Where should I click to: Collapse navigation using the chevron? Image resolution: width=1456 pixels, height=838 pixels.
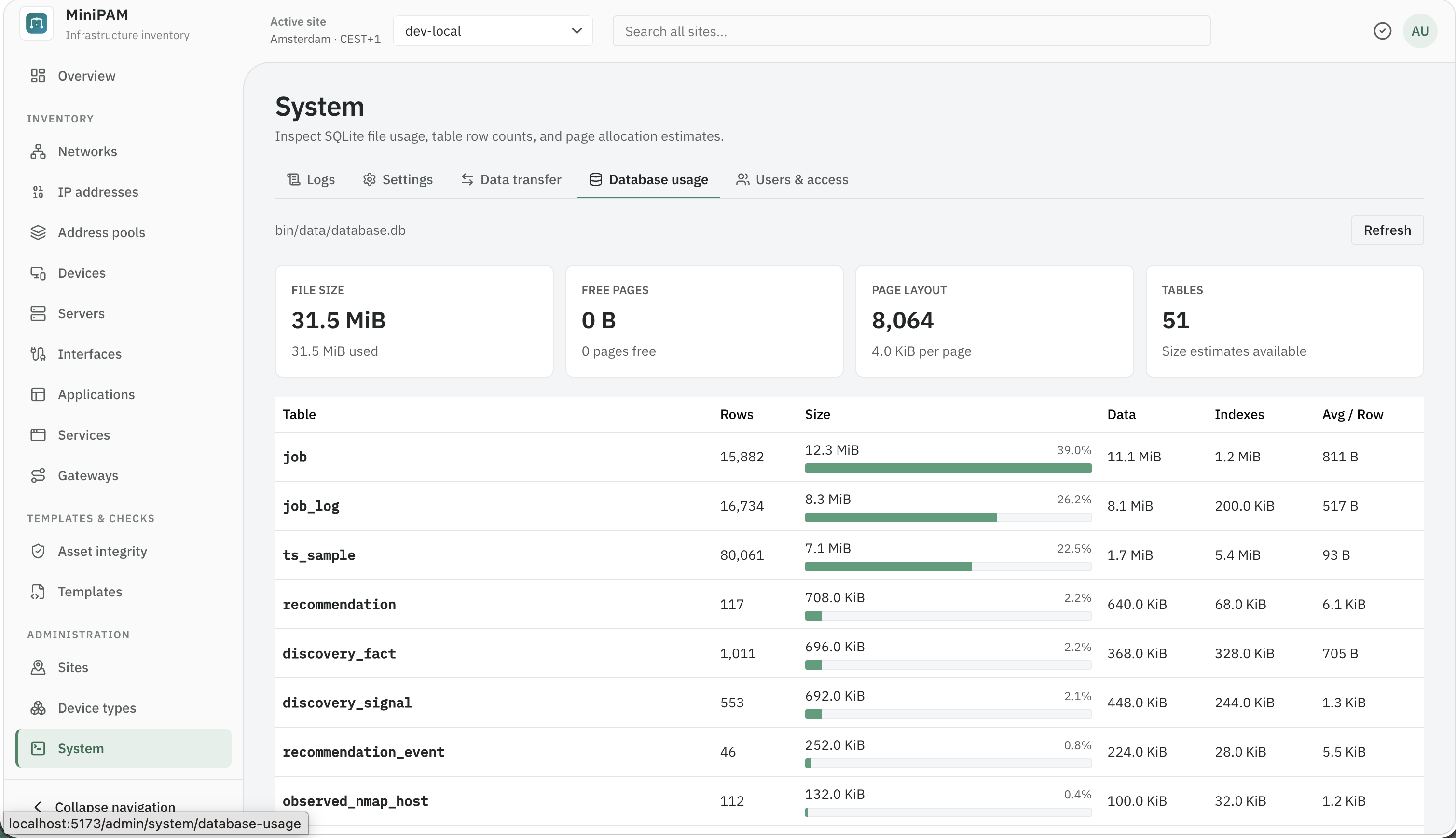click(x=38, y=807)
